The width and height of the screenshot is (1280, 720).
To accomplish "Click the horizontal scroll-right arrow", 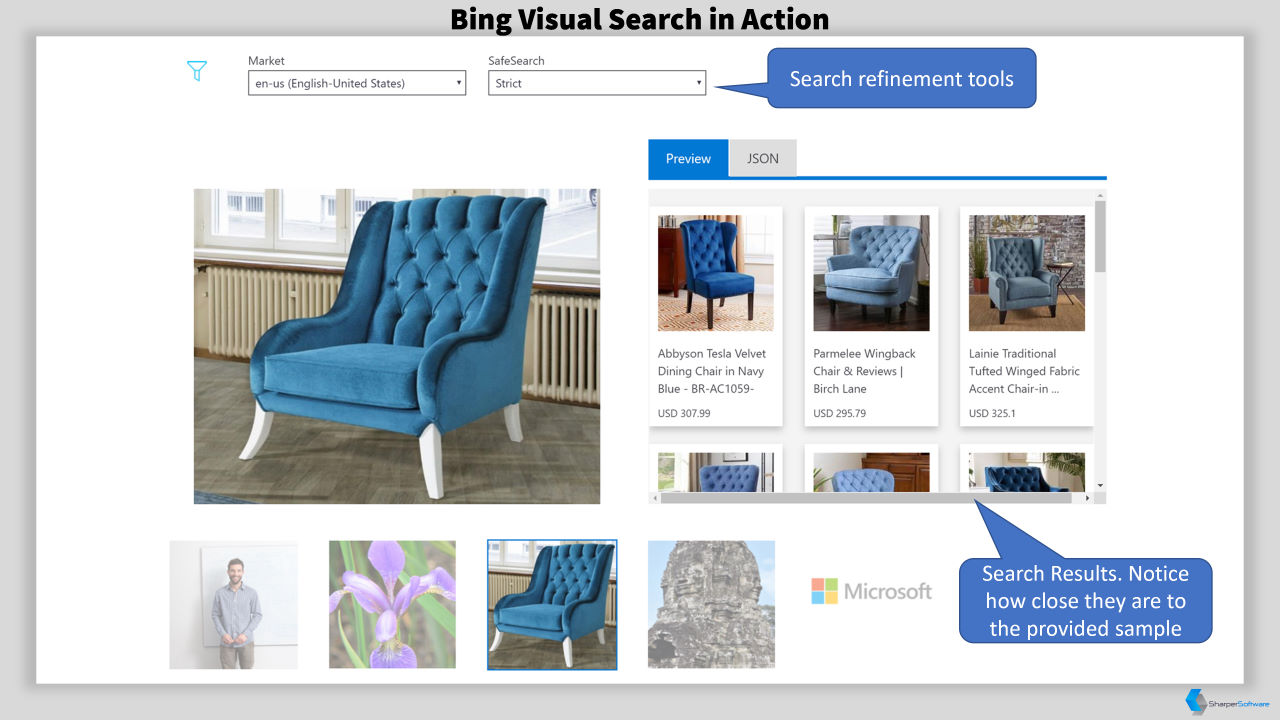I will coord(1088,498).
